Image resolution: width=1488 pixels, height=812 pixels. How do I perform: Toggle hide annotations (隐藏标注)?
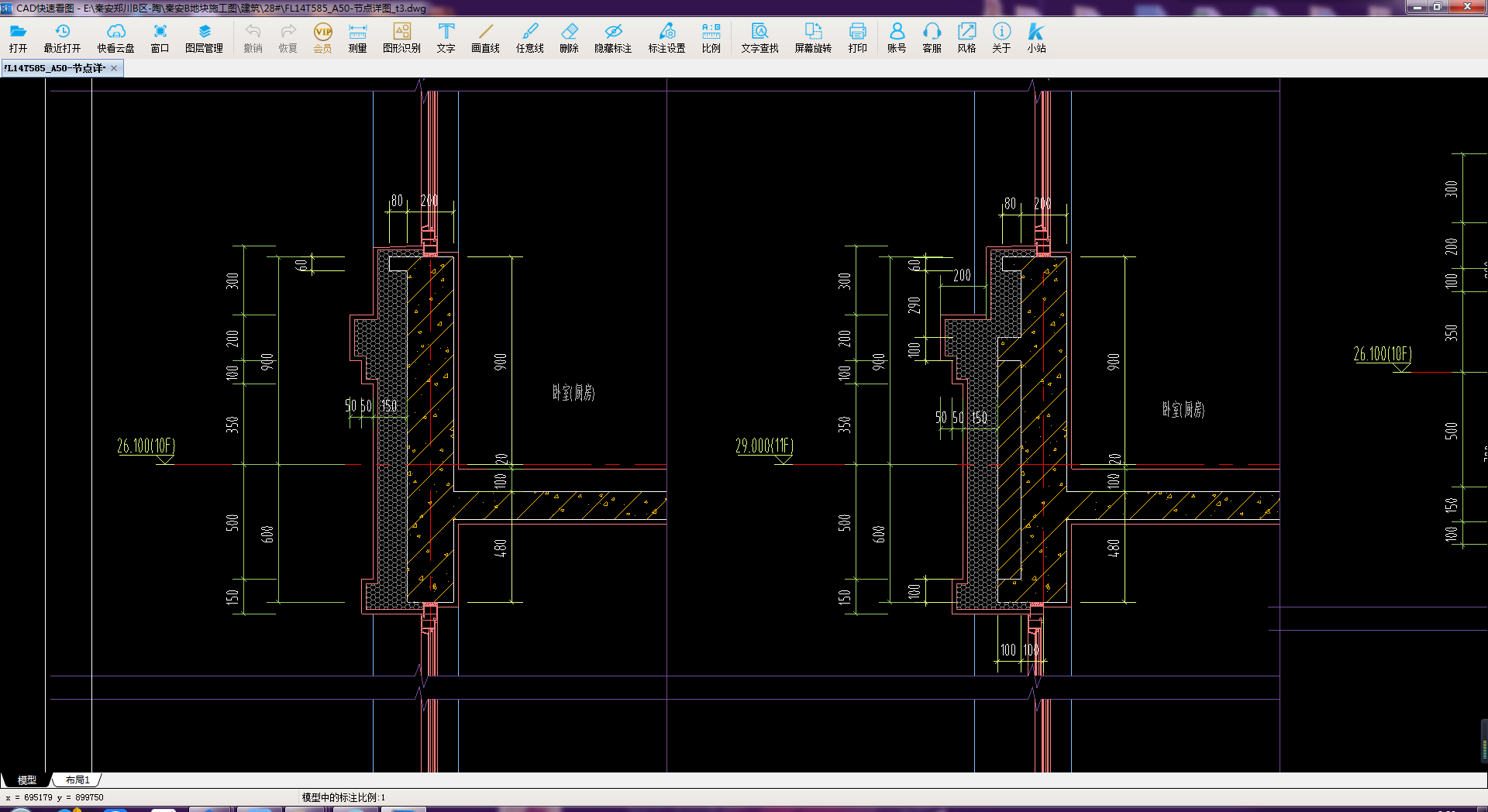click(x=613, y=37)
